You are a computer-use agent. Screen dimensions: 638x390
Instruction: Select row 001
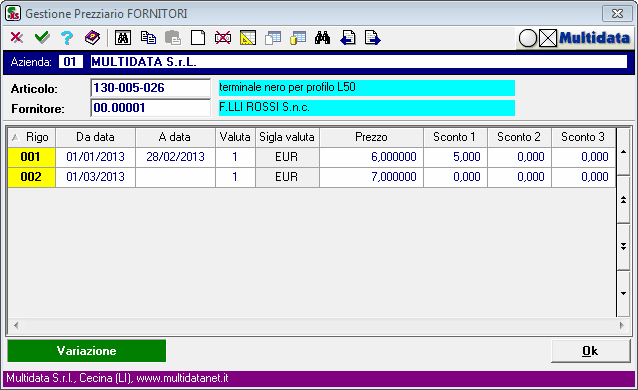[31, 157]
